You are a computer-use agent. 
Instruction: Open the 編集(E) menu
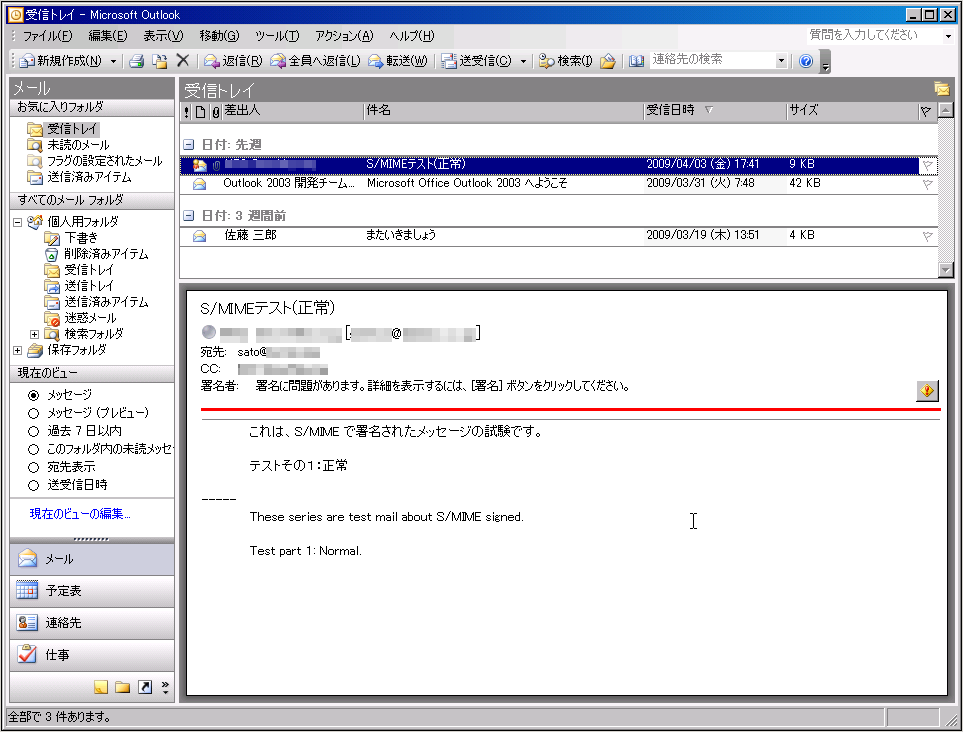coord(107,36)
